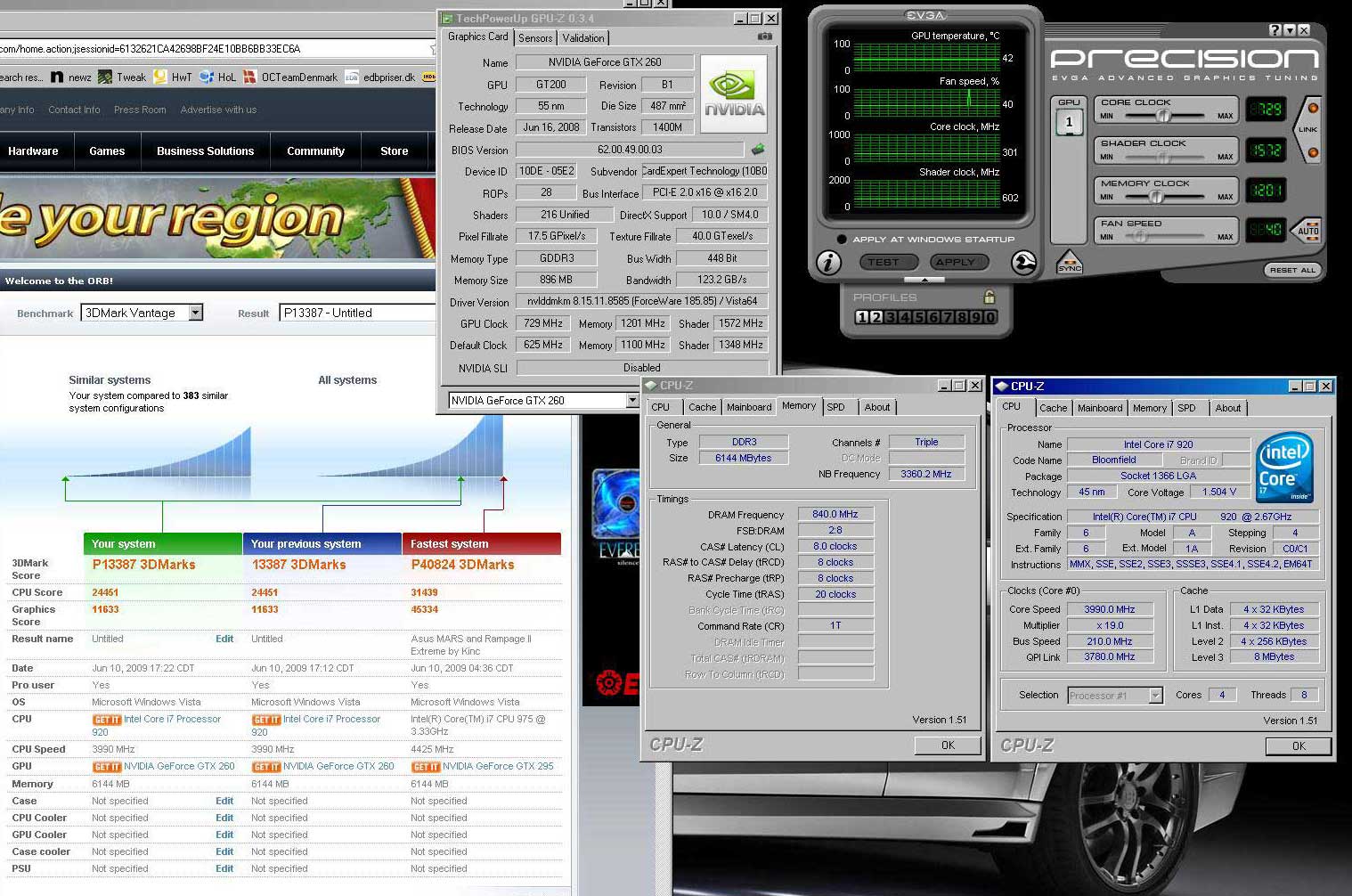The image size is (1352, 896).
Task: Open Hardware menu on ORB site
Action: pos(33,151)
